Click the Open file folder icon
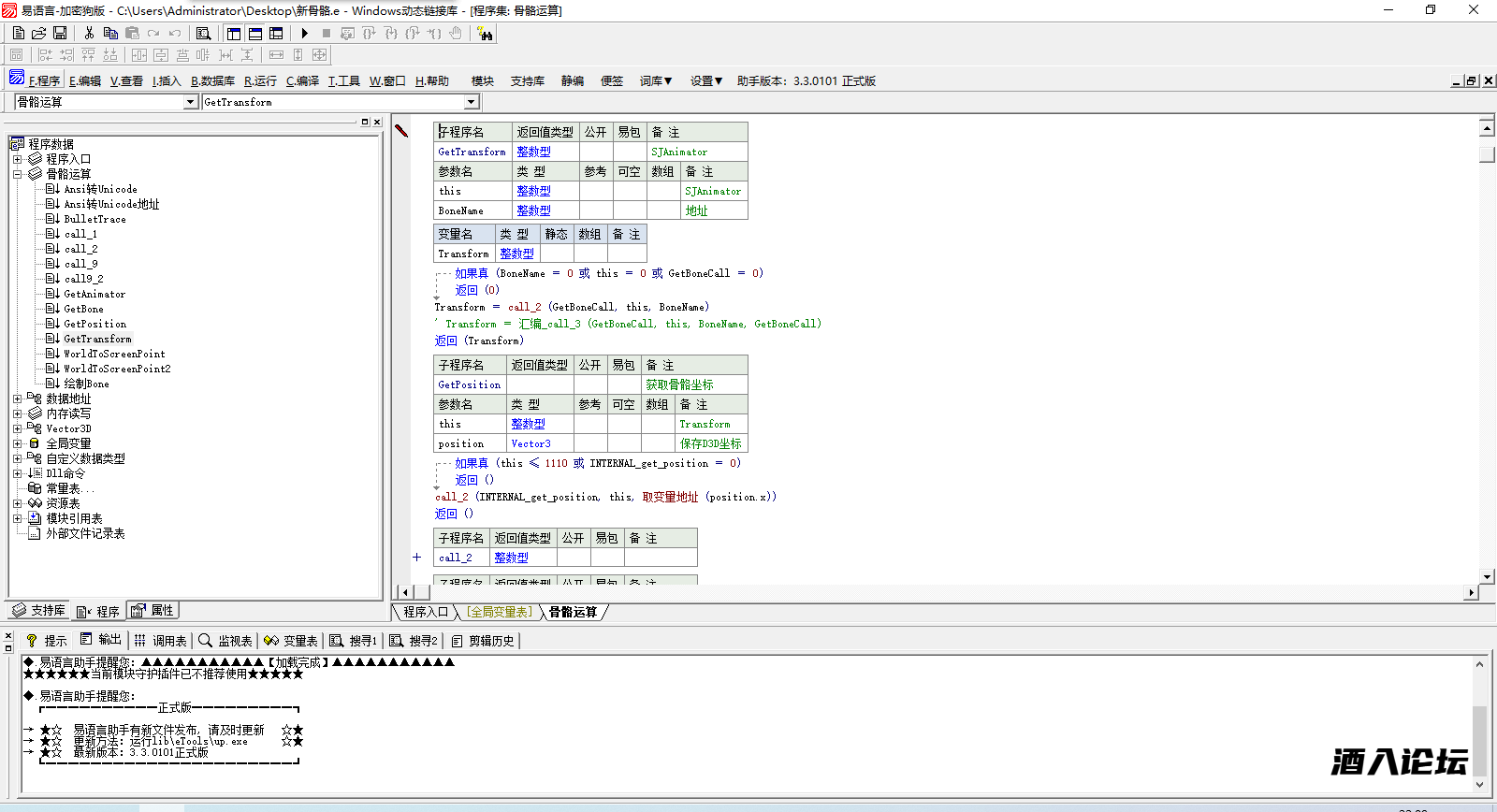This screenshot has width=1497, height=812. point(38,33)
